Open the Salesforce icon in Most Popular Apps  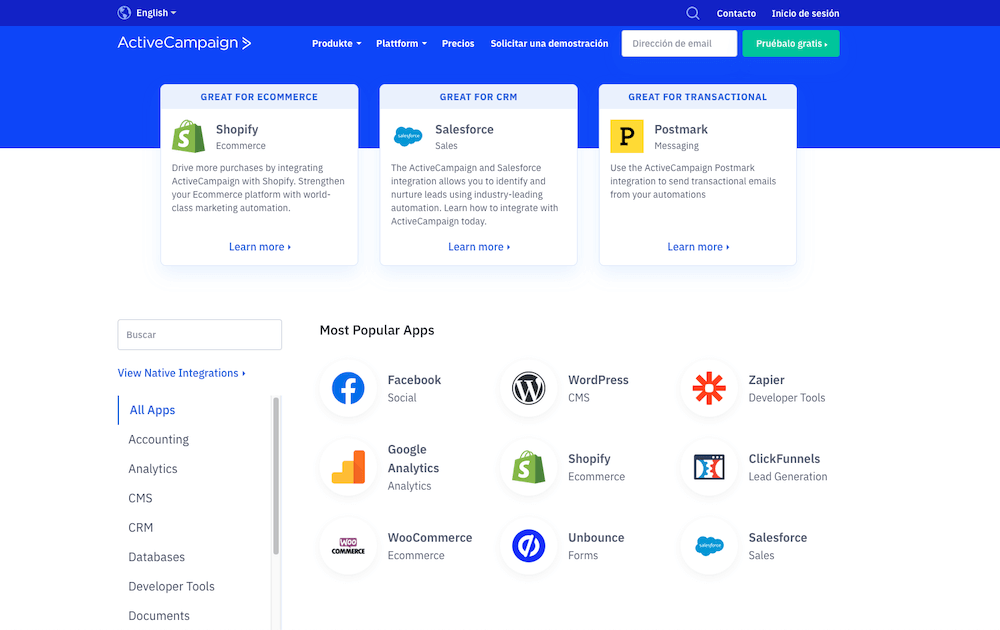pos(709,546)
